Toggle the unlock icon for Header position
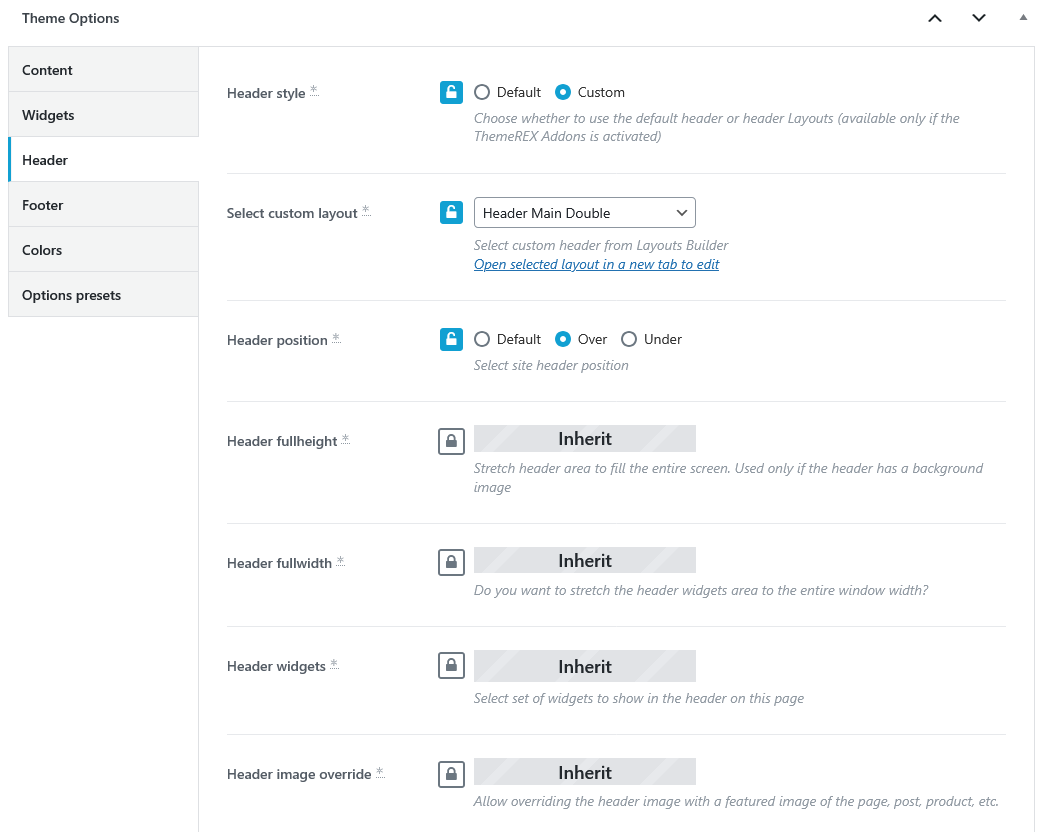1041x832 pixels. tap(451, 339)
